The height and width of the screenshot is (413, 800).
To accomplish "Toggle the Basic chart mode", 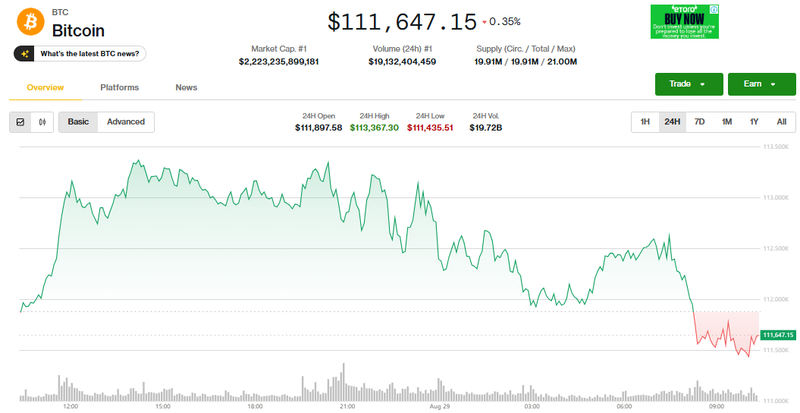I will (x=78, y=122).
